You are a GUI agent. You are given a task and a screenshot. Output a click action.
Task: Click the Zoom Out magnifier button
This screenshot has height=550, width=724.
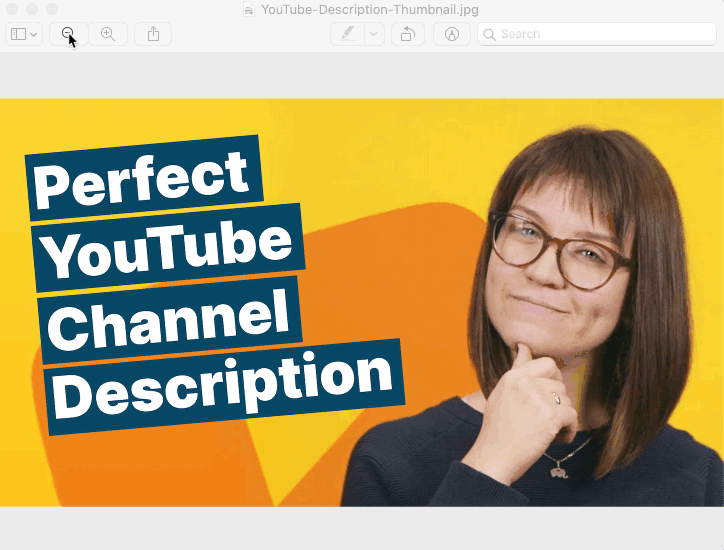pyautogui.click(x=68, y=34)
